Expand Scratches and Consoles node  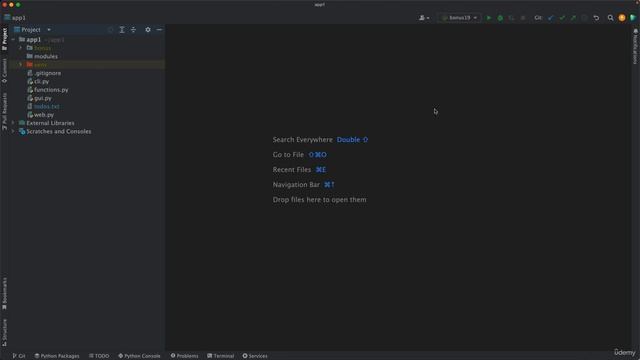tap(13, 131)
